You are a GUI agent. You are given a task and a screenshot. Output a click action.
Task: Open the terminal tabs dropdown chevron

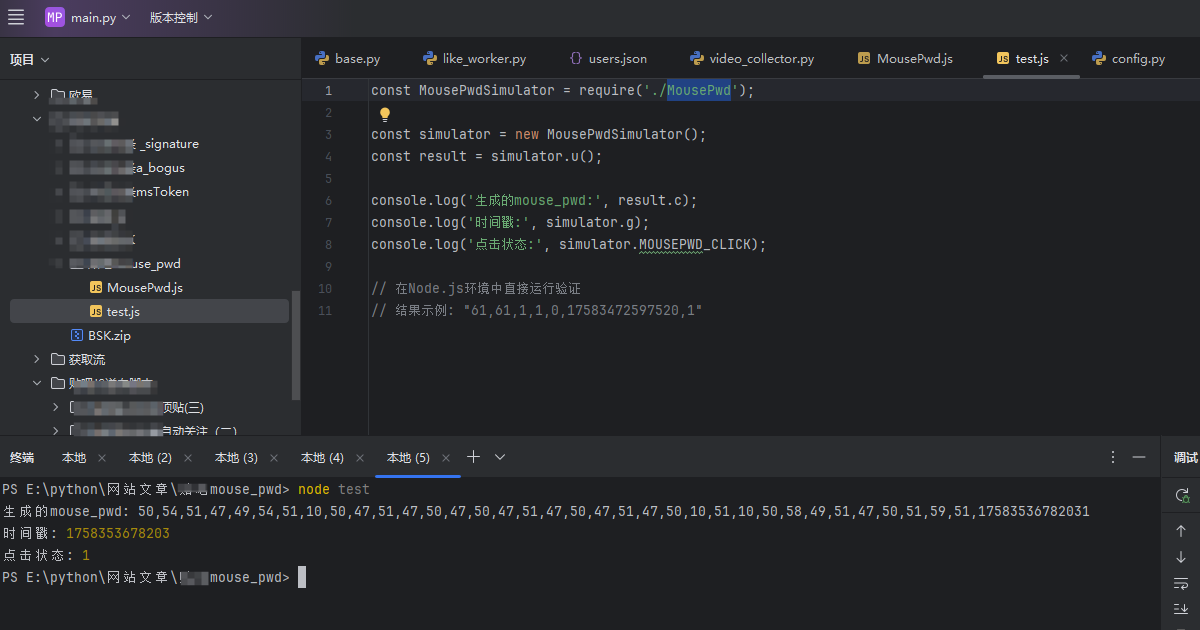pos(500,457)
